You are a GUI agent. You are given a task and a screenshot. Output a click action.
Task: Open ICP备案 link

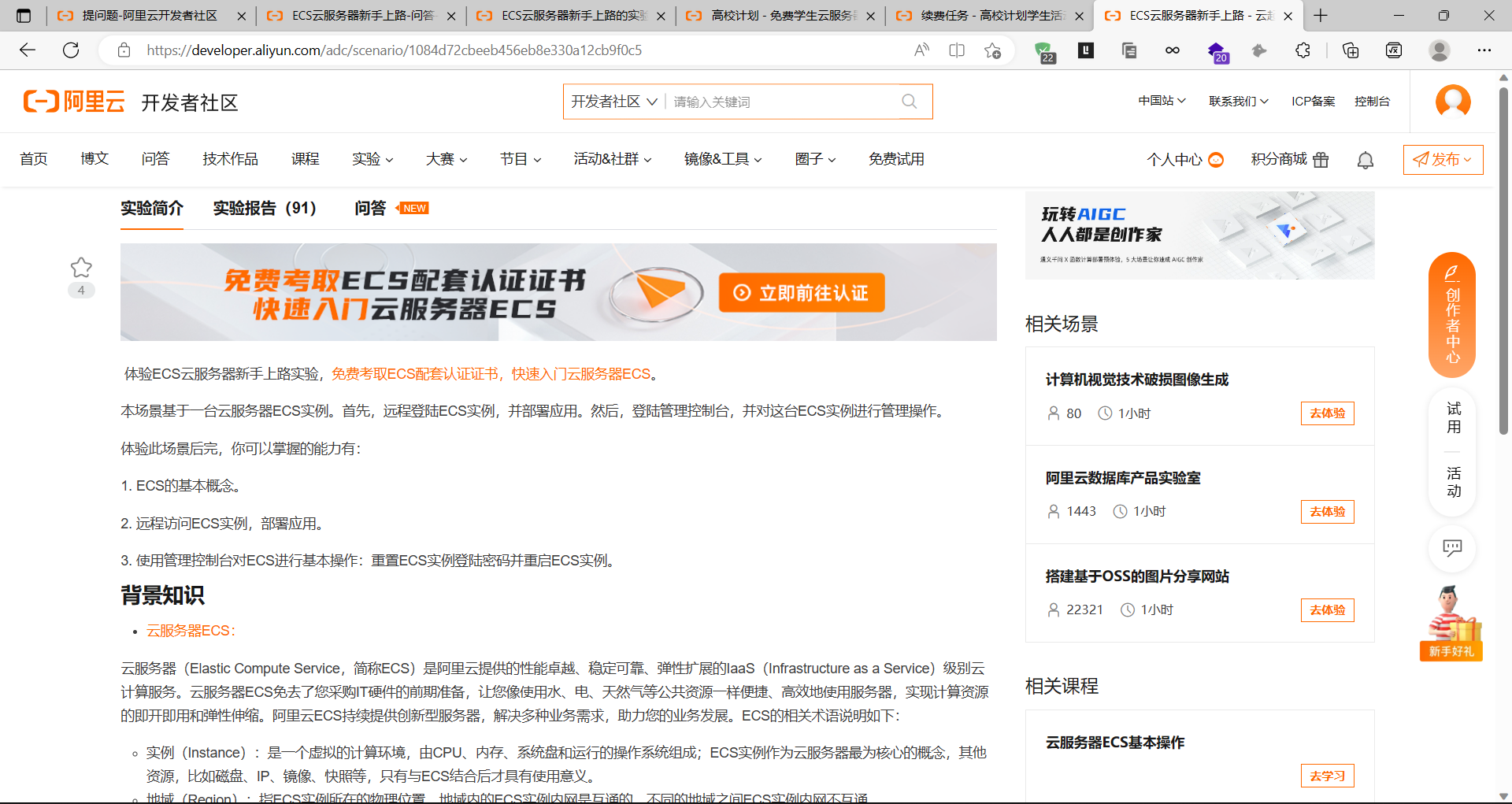coord(1313,101)
